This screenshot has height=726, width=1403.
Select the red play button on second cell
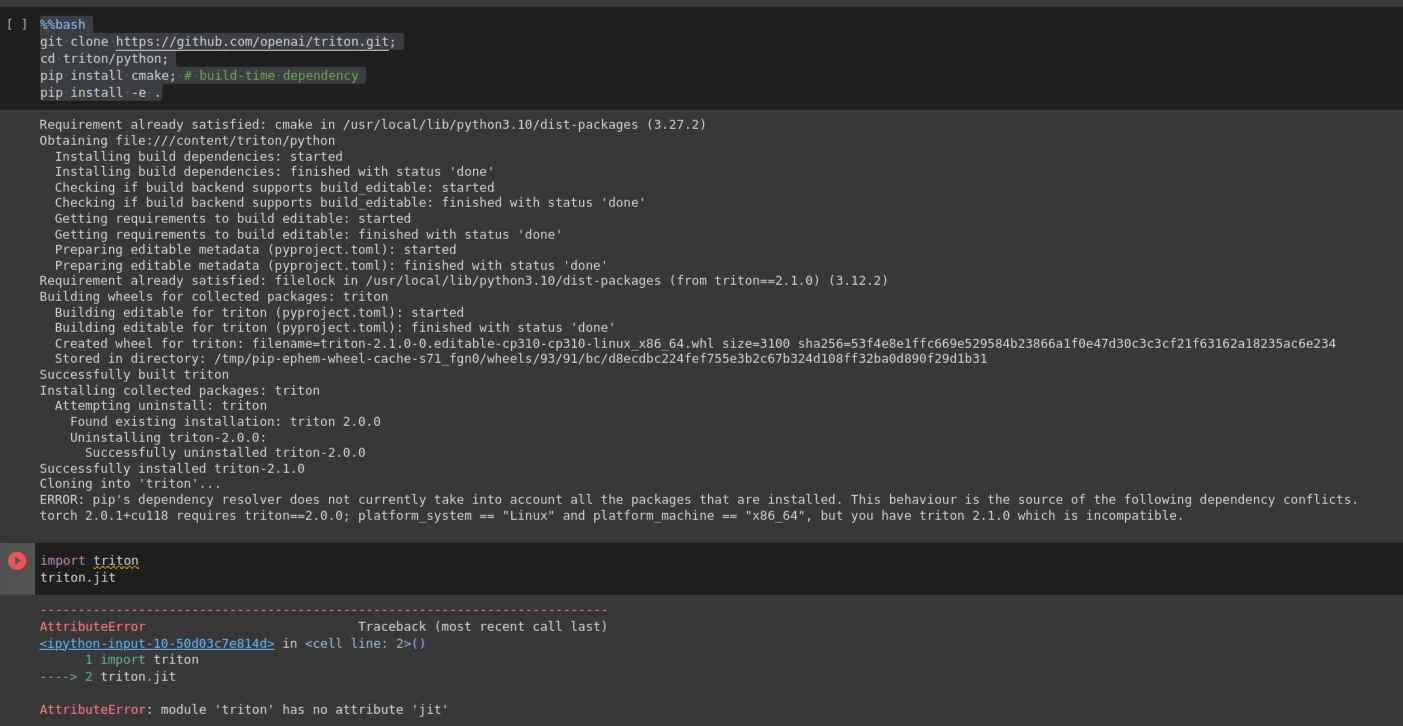tap(16, 560)
